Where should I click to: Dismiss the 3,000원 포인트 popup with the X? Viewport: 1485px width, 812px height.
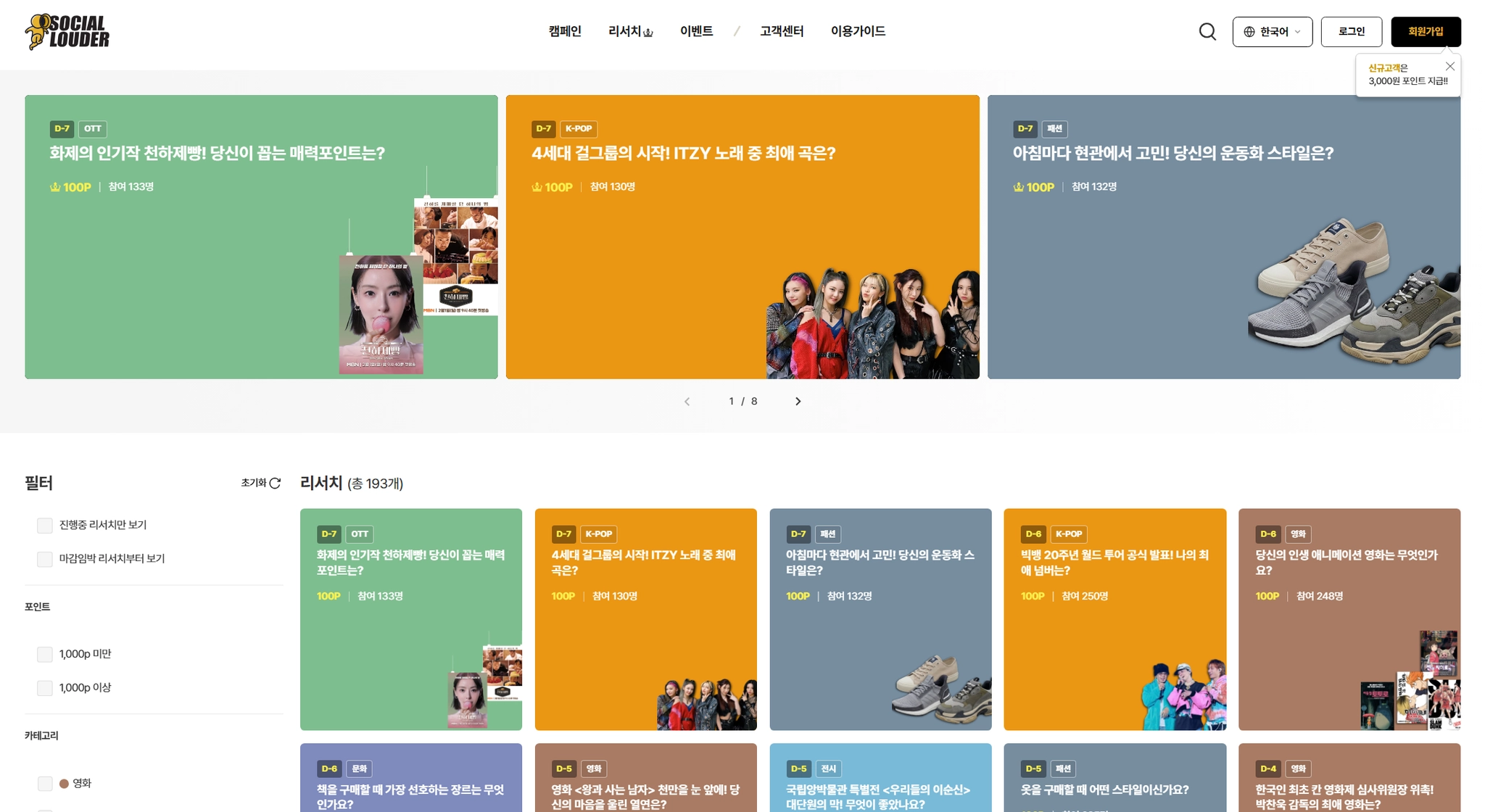pyautogui.click(x=1450, y=66)
